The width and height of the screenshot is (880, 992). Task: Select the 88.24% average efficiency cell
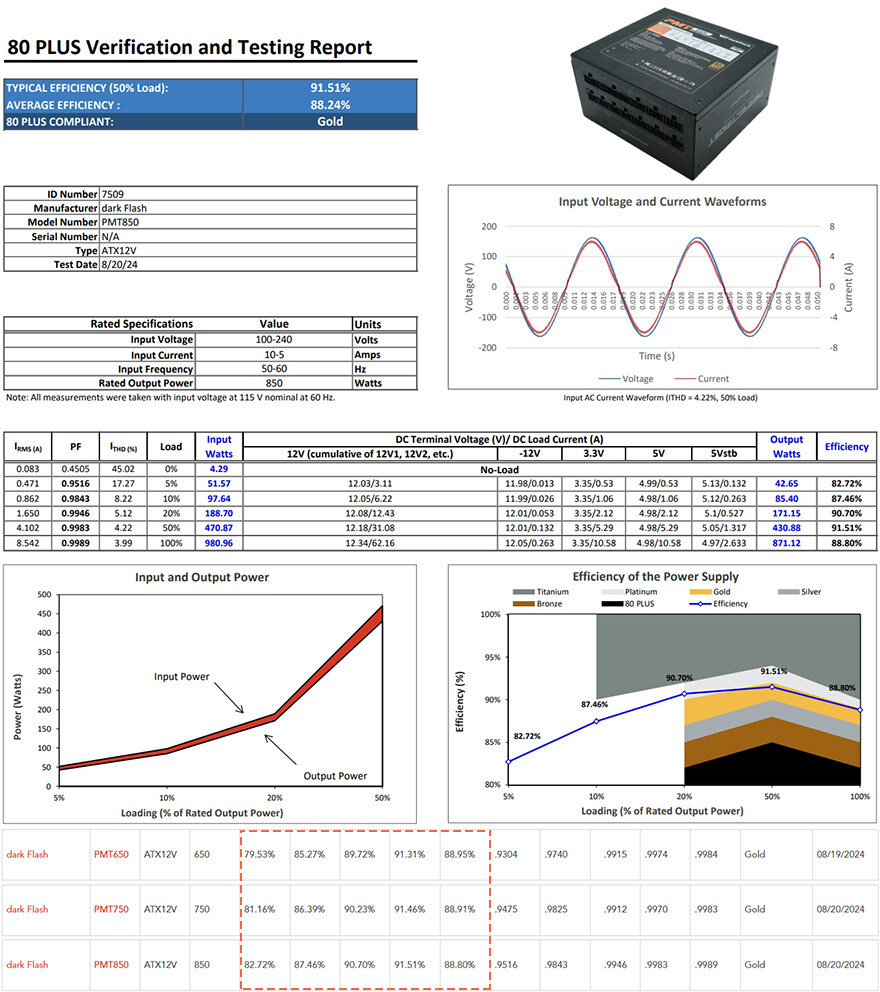click(x=330, y=104)
